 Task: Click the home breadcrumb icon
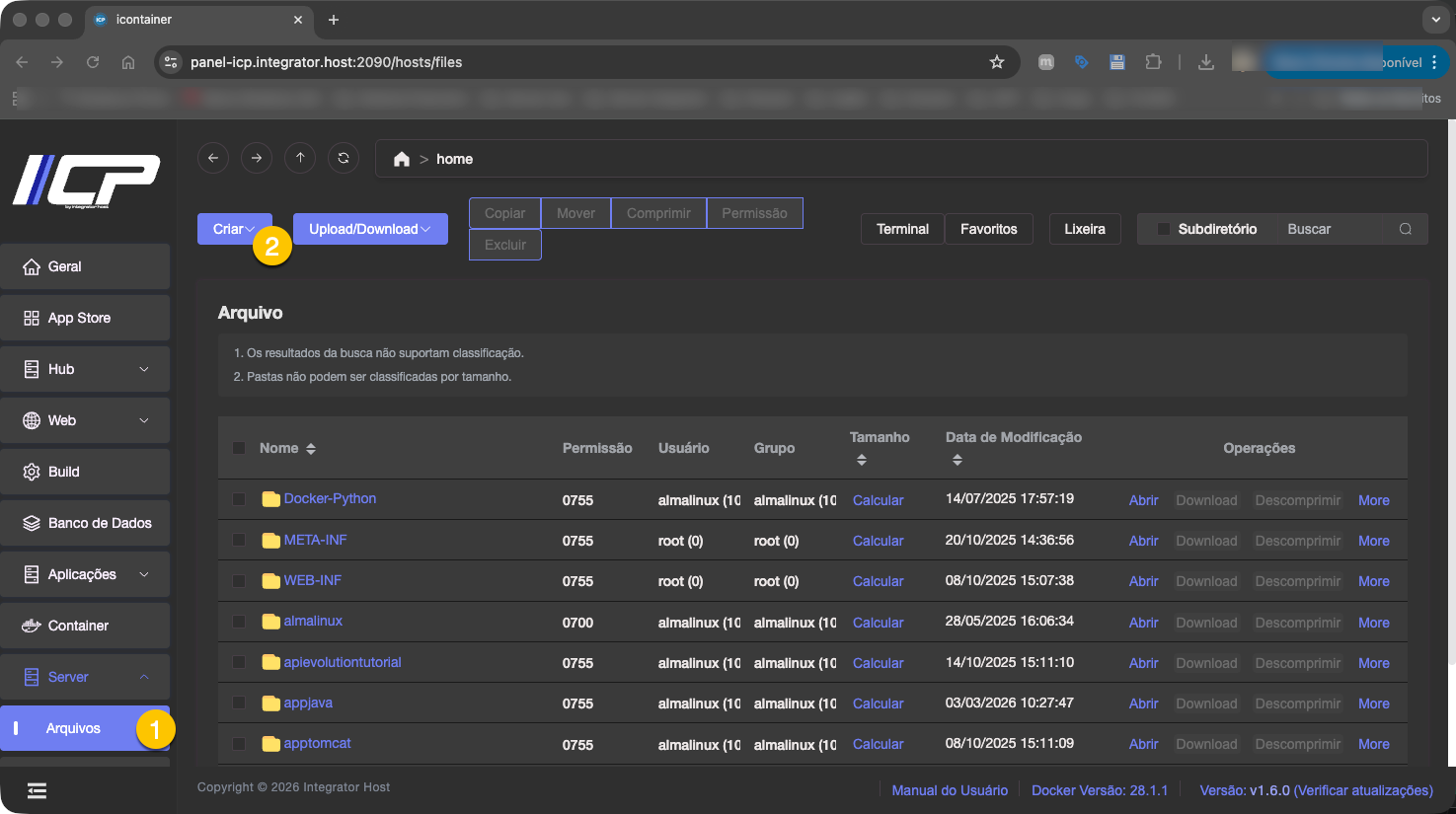click(x=401, y=159)
